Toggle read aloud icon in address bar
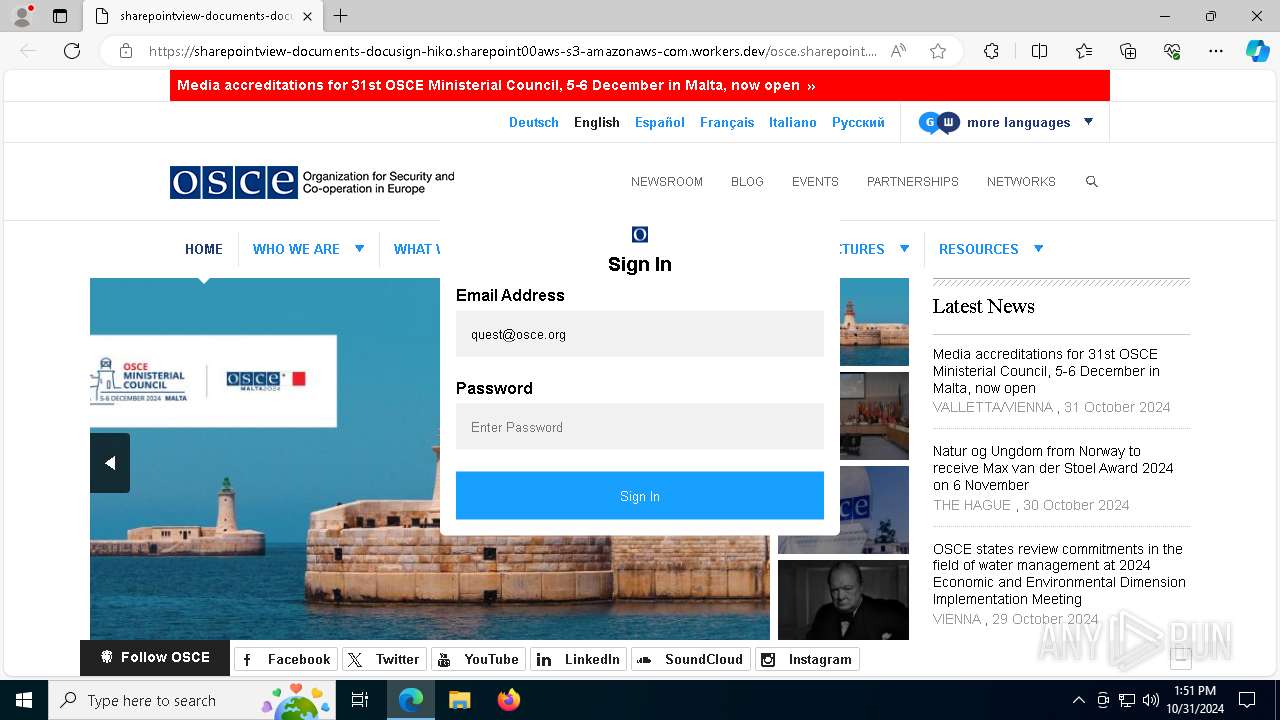 898,51
